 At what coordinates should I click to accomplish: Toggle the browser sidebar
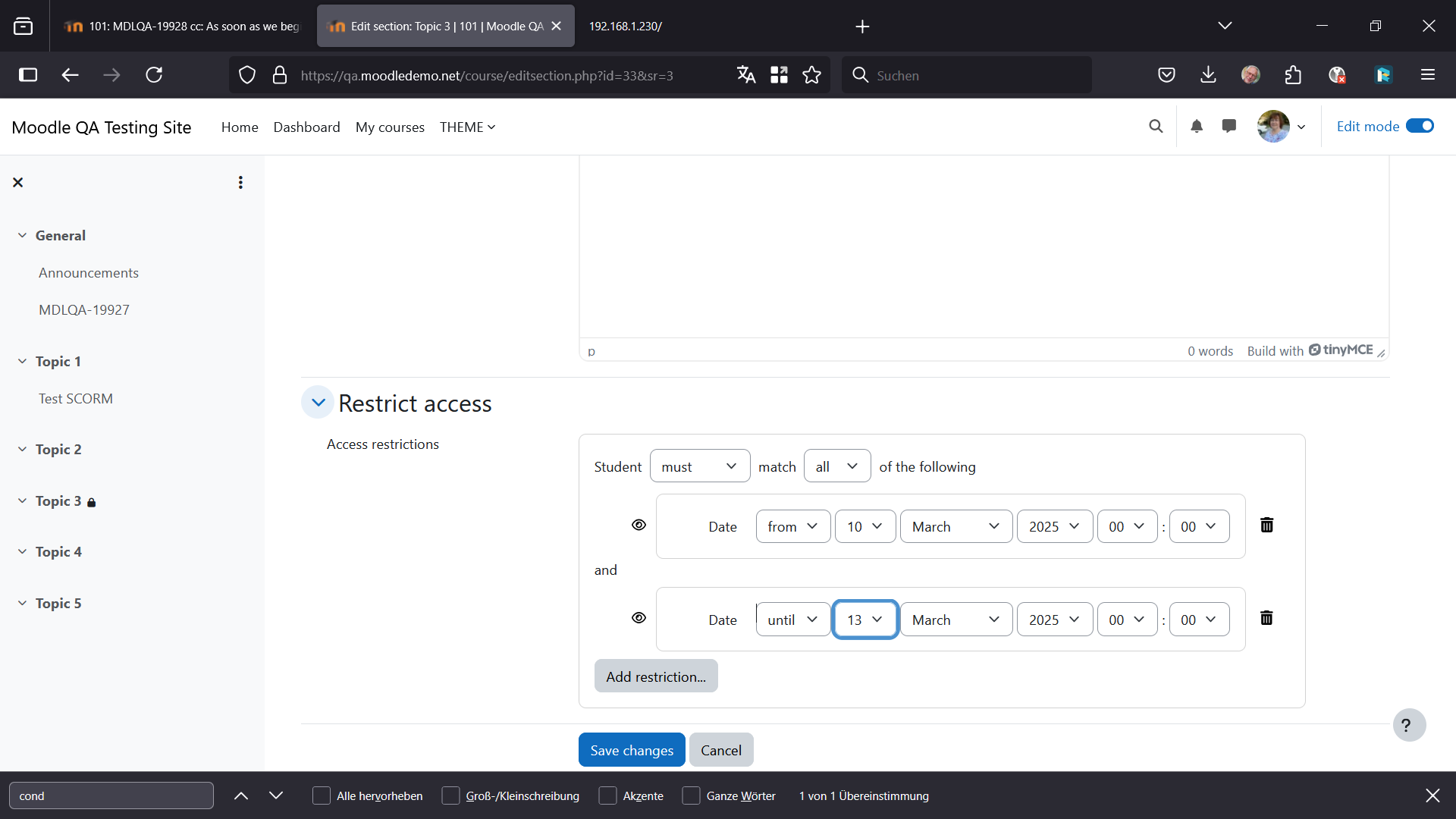coord(28,75)
